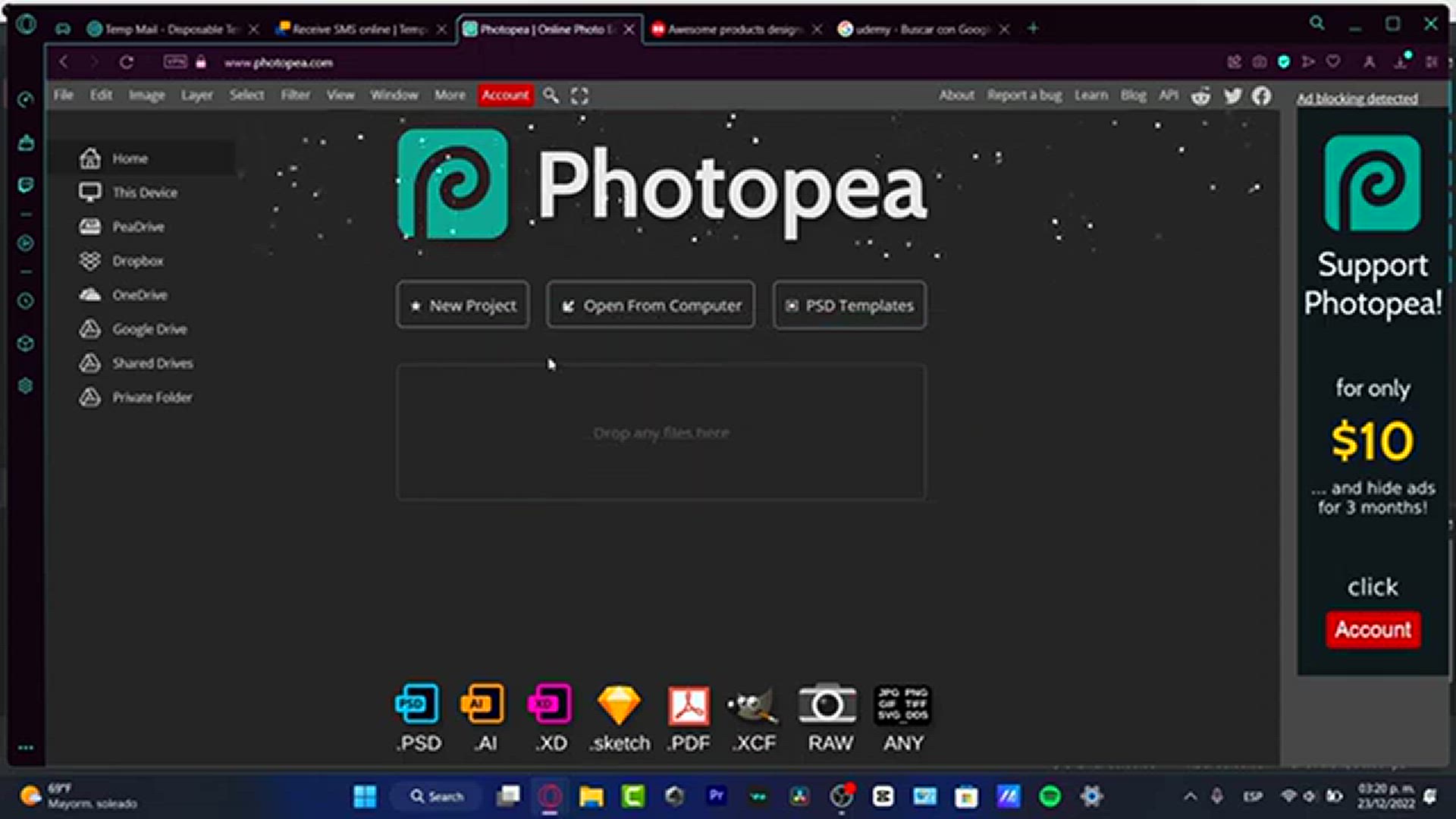Open the API link
The width and height of the screenshot is (1456, 819).
point(1169,95)
